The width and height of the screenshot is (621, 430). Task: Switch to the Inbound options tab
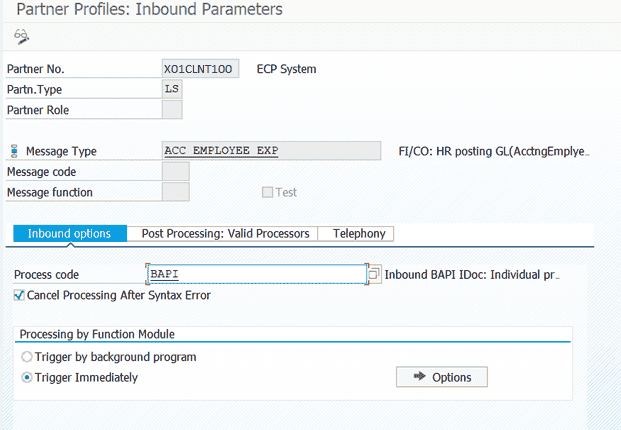click(x=69, y=233)
